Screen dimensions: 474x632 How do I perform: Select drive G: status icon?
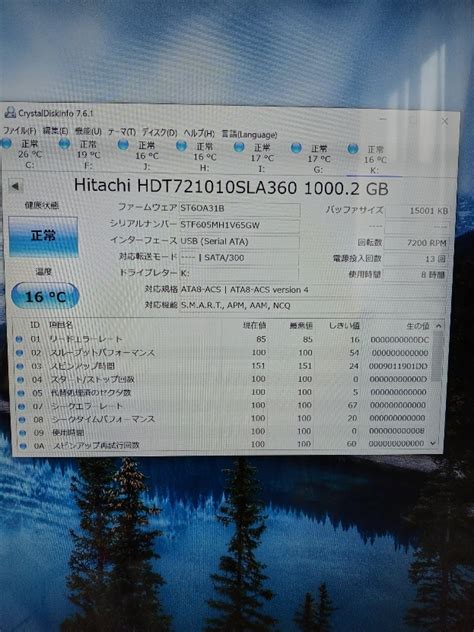pos(296,148)
